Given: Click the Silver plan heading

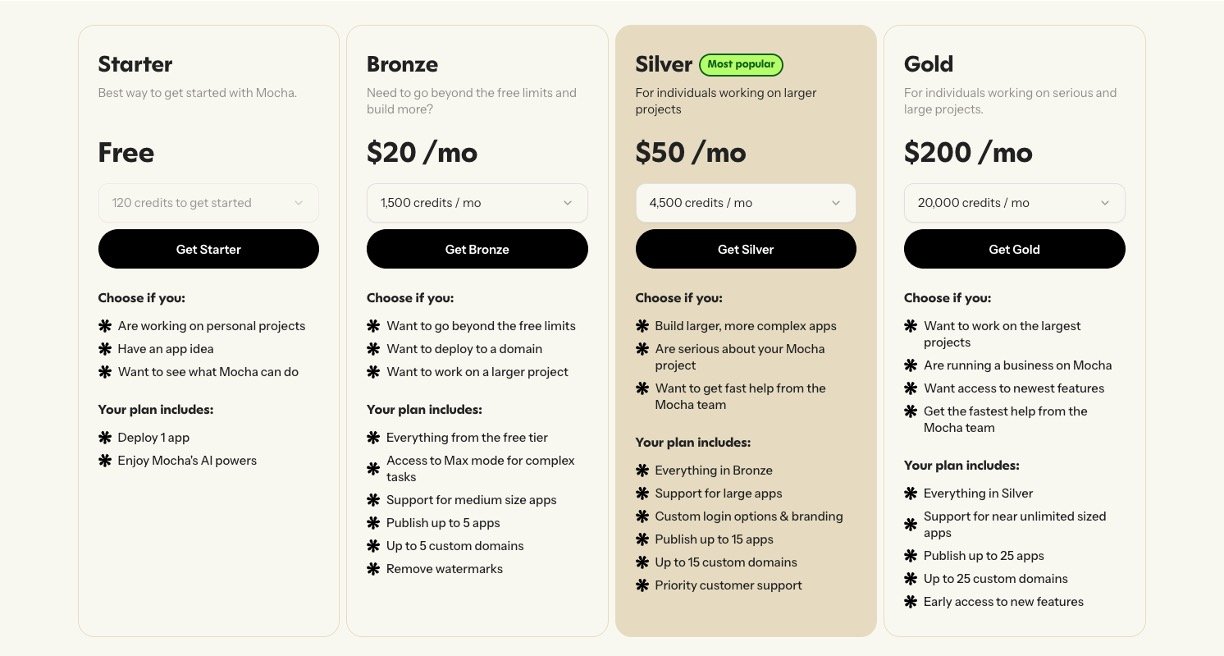Looking at the screenshot, I should [664, 65].
